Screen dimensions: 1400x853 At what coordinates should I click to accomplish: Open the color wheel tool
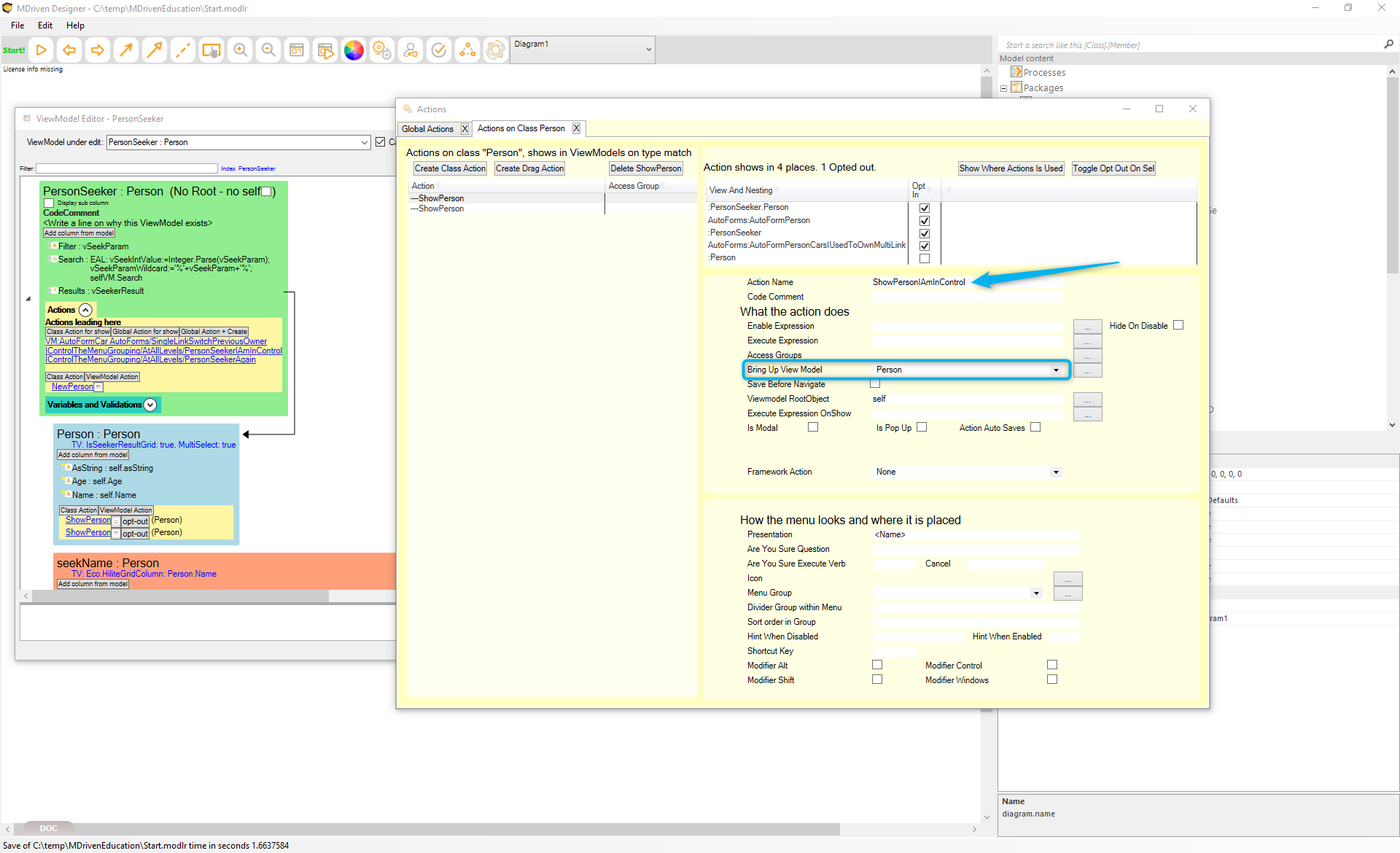(x=354, y=50)
